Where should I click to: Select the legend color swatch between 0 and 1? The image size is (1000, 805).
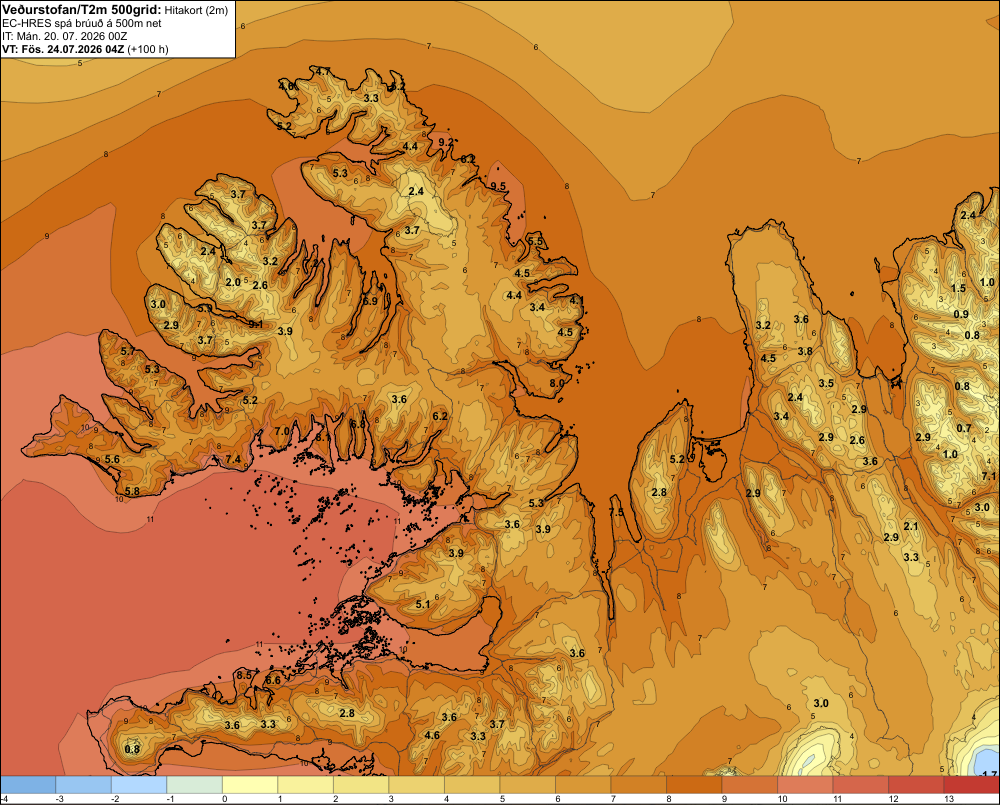[x=250, y=785]
